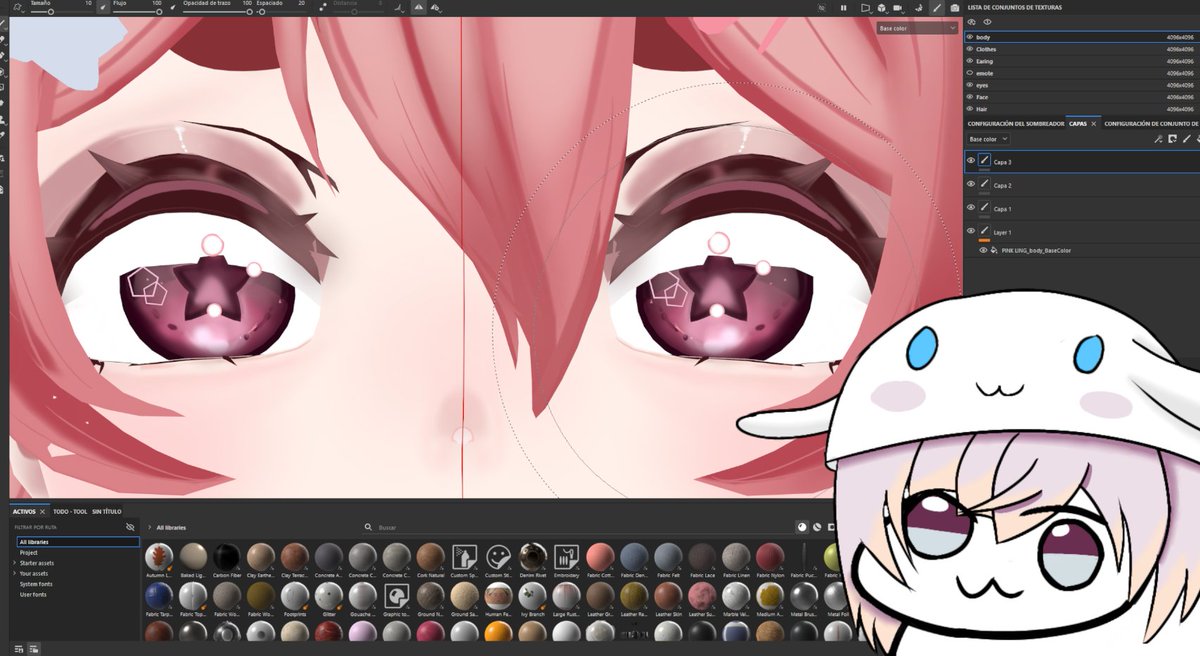Switch to Configuración del sombreador tab
The width and height of the screenshot is (1200, 656).
tap(1014, 123)
